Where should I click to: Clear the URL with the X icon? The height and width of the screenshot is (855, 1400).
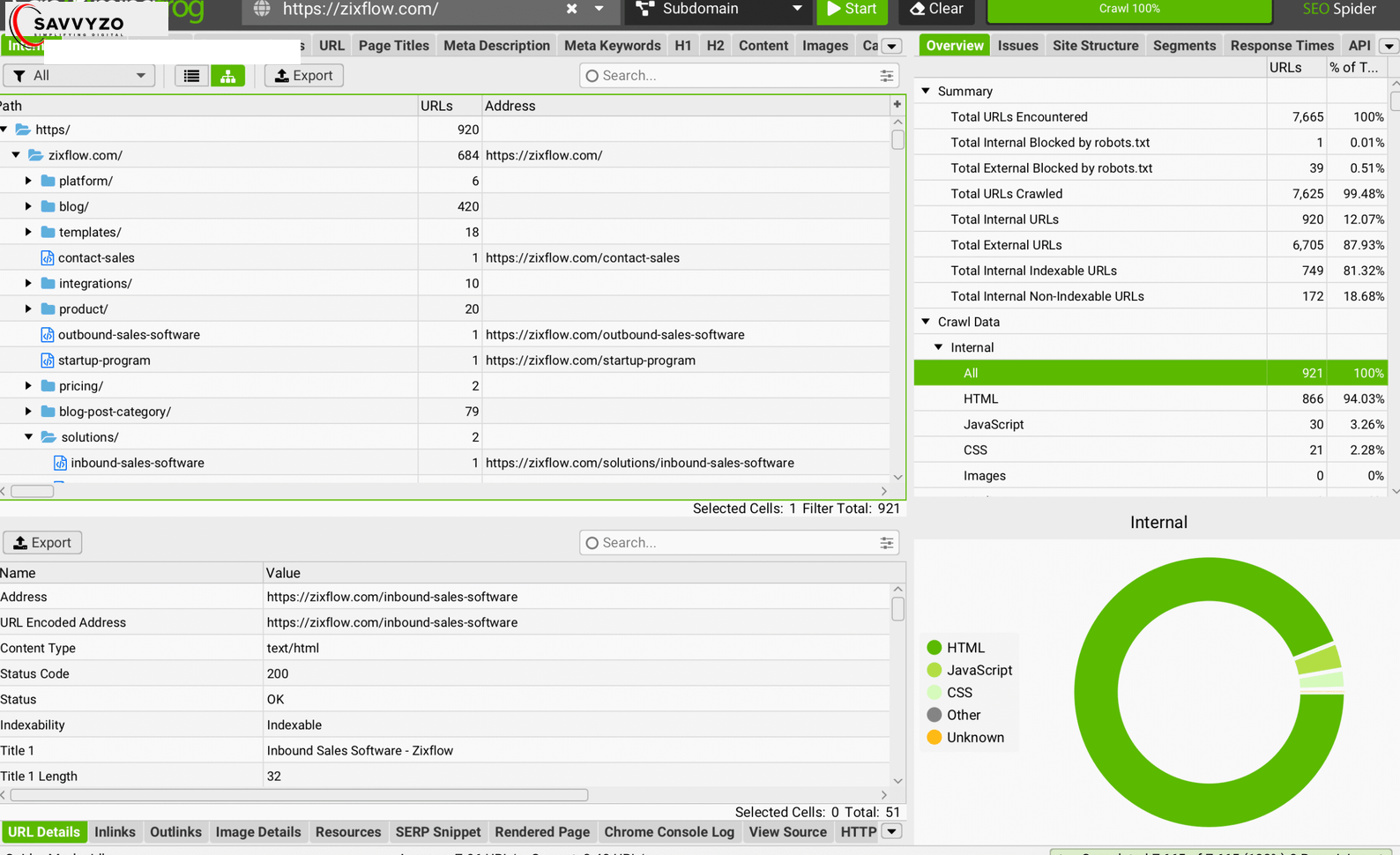[x=571, y=9]
